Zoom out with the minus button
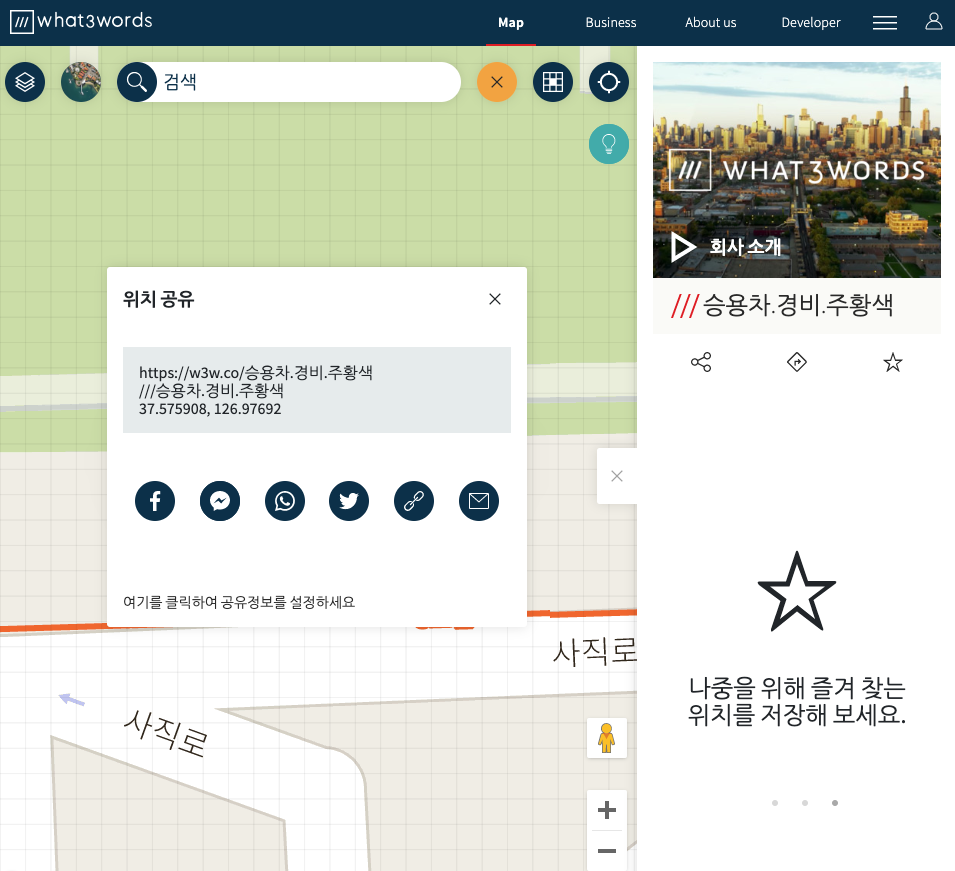955x871 pixels. pos(607,851)
